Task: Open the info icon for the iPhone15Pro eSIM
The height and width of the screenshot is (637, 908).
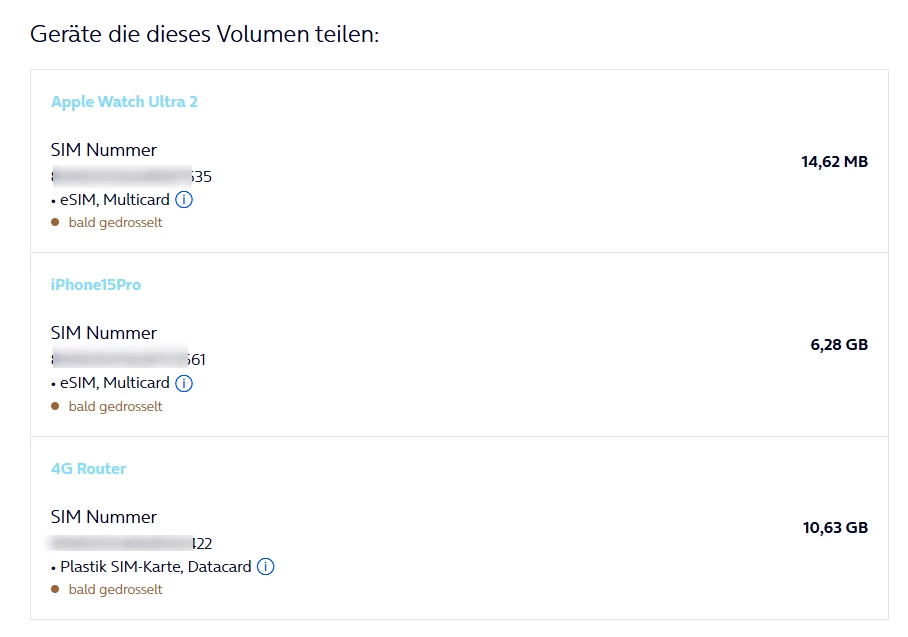Action: (x=184, y=383)
